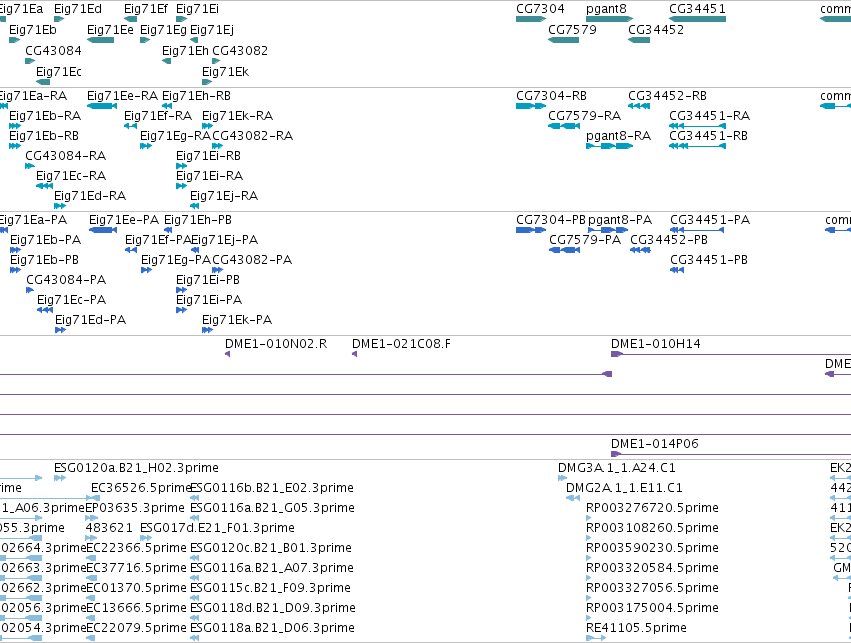This screenshot has height=643, width=851.
Task: Click the 483621 EST label
Action: click(x=109, y=528)
